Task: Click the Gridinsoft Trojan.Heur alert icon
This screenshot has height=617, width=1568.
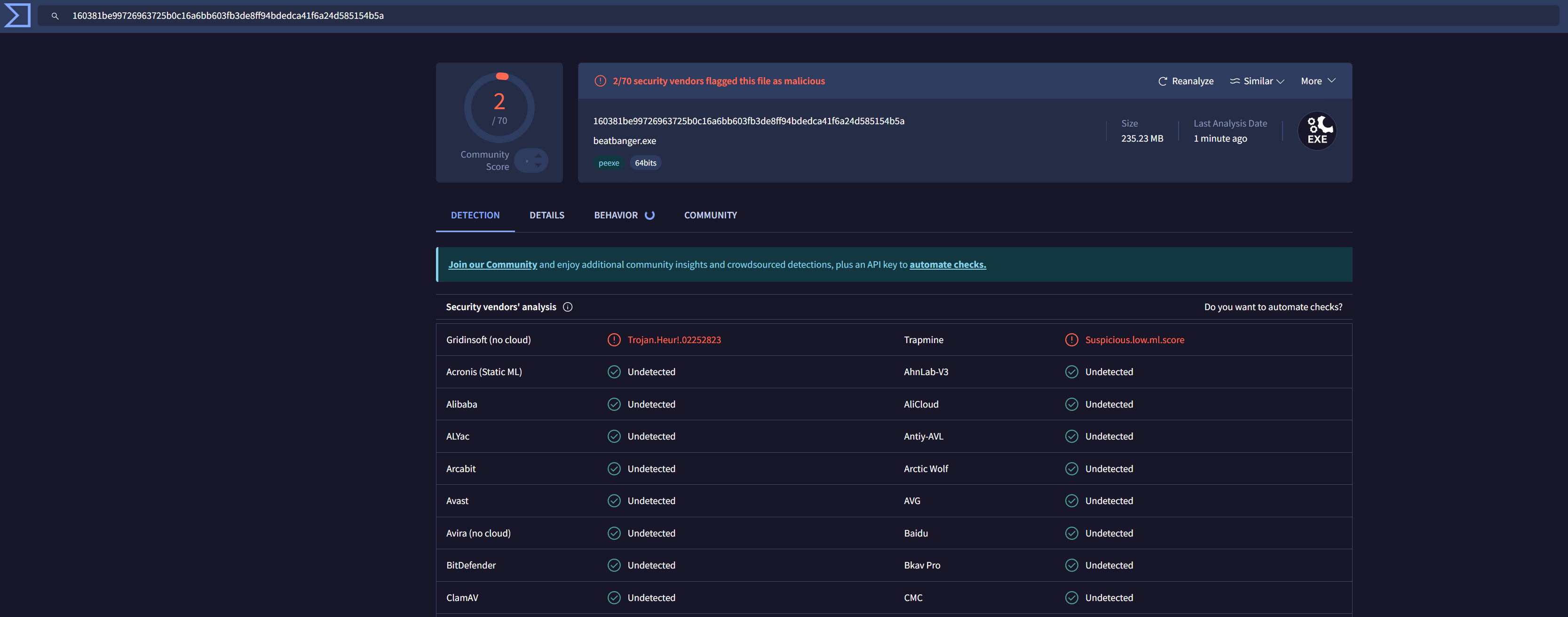Action: point(614,340)
